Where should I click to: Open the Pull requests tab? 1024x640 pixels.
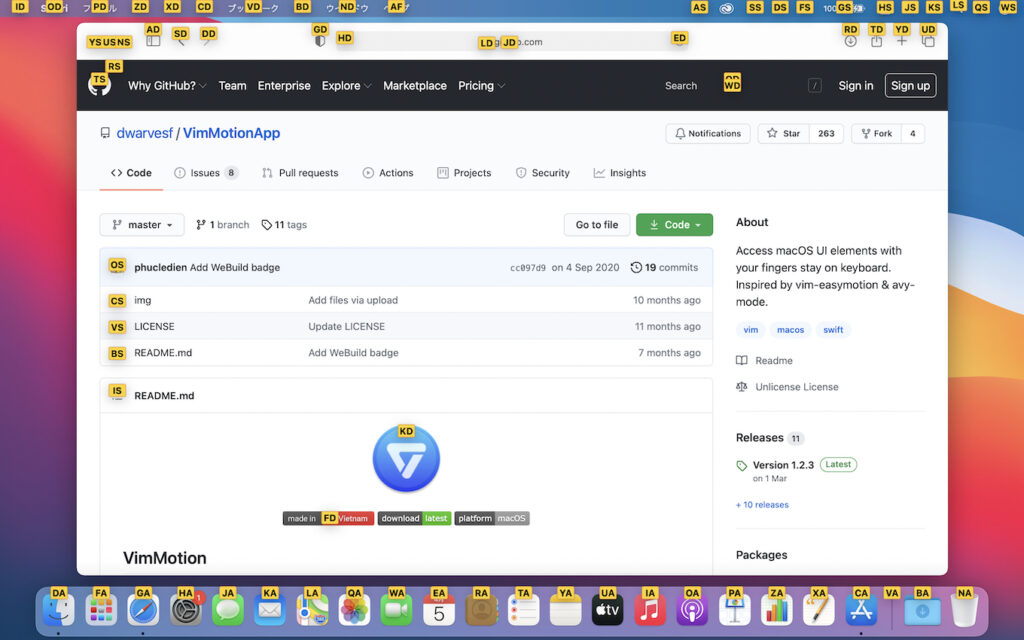click(300, 173)
